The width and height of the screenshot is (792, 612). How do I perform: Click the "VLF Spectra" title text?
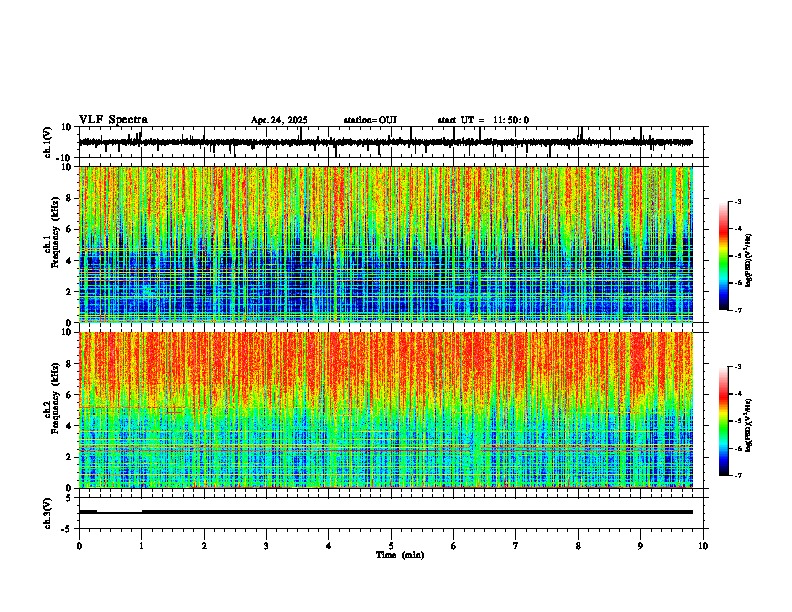(x=113, y=120)
